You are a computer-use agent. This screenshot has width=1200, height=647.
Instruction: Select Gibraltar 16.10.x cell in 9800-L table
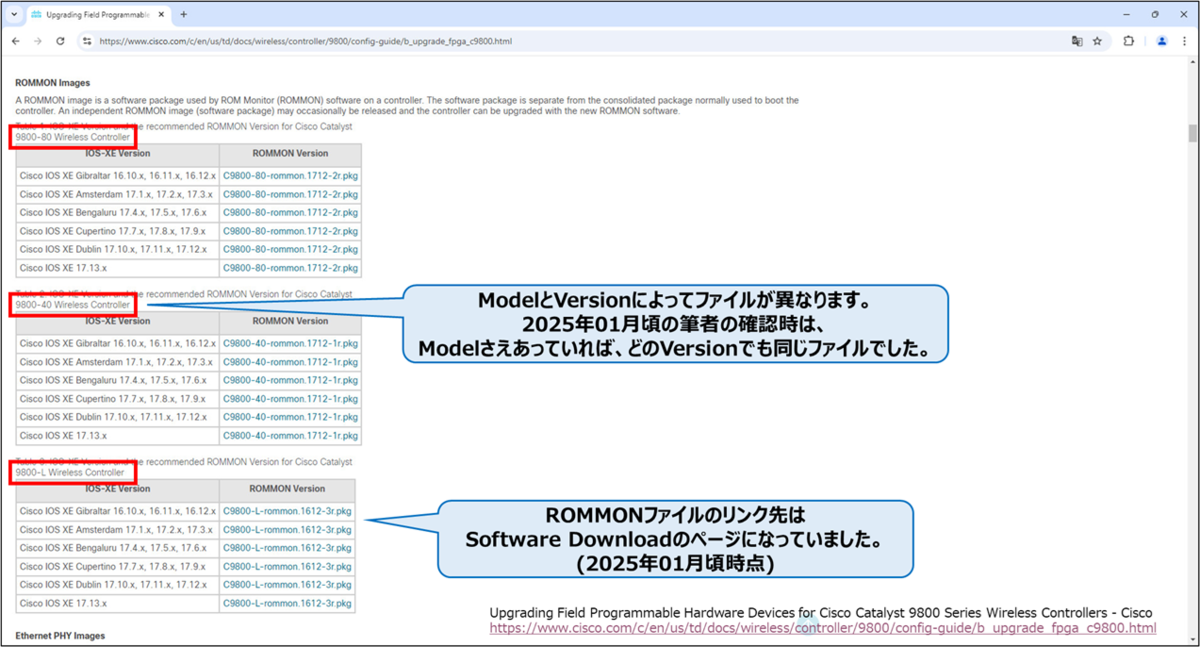point(118,511)
